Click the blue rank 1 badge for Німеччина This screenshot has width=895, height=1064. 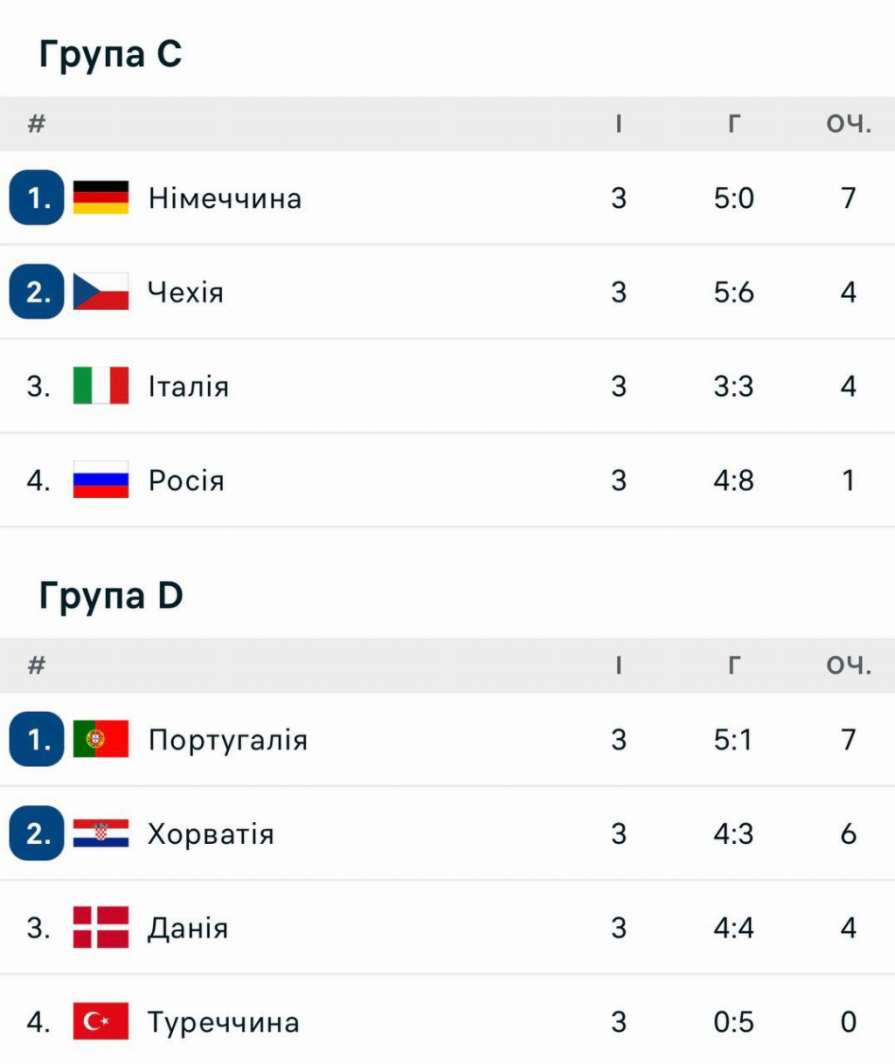click(37, 197)
